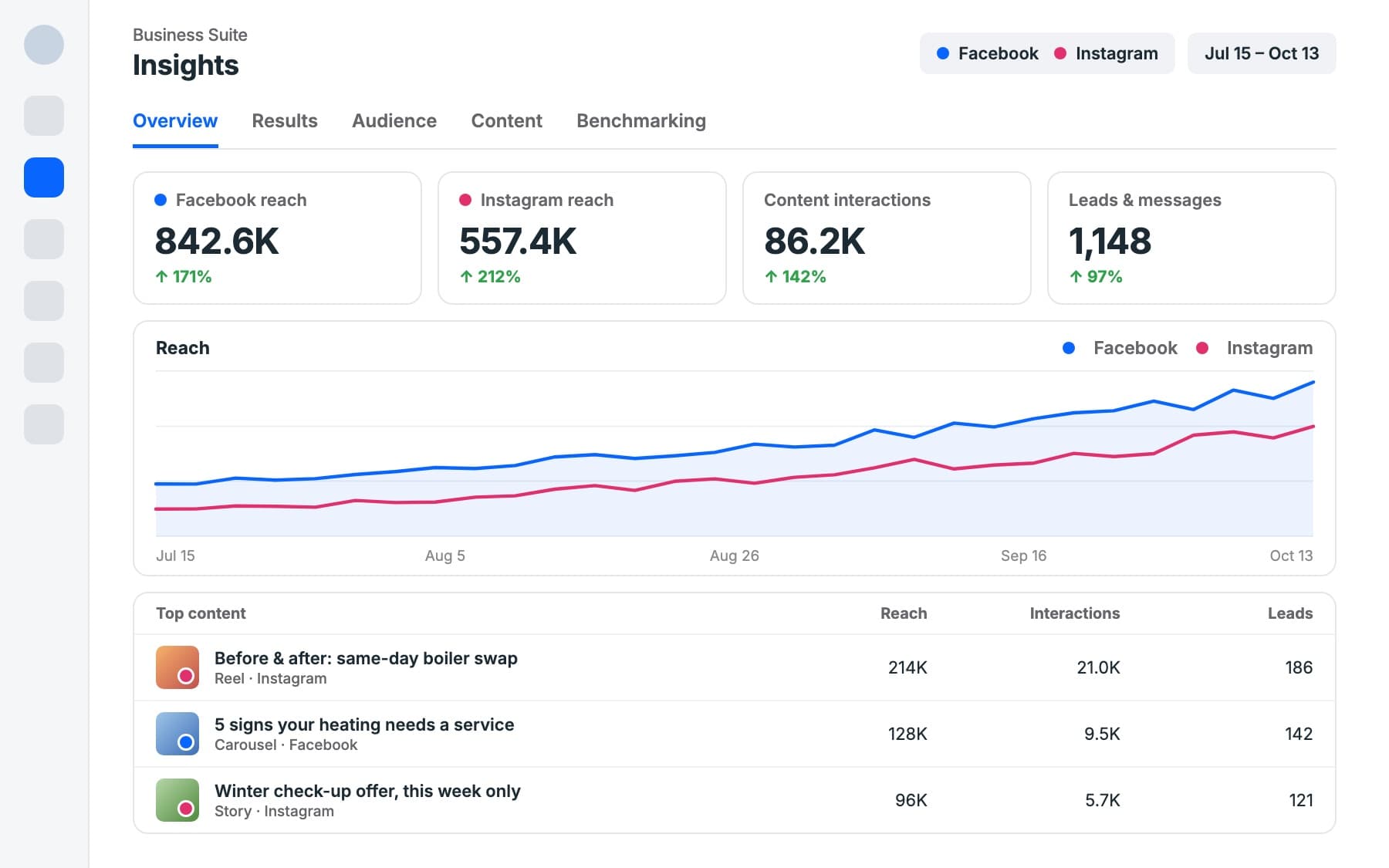Click the round profile avatar in sidebar
Image resolution: width=1389 pixels, height=868 pixels.
pyautogui.click(x=44, y=45)
